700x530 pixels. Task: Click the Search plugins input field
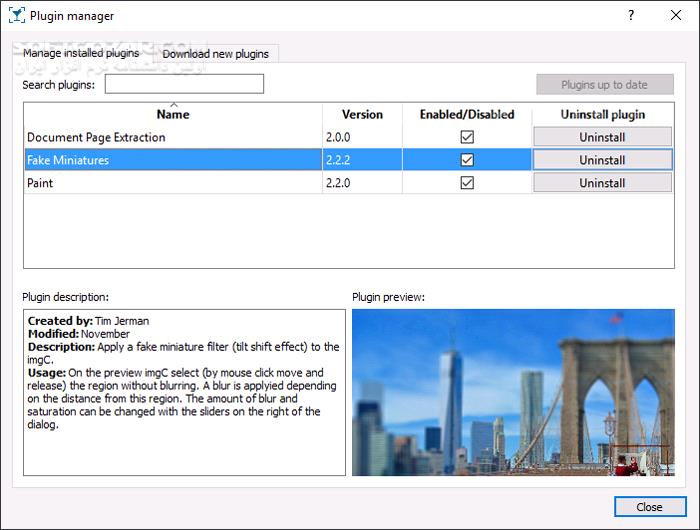tap(184, 84)
